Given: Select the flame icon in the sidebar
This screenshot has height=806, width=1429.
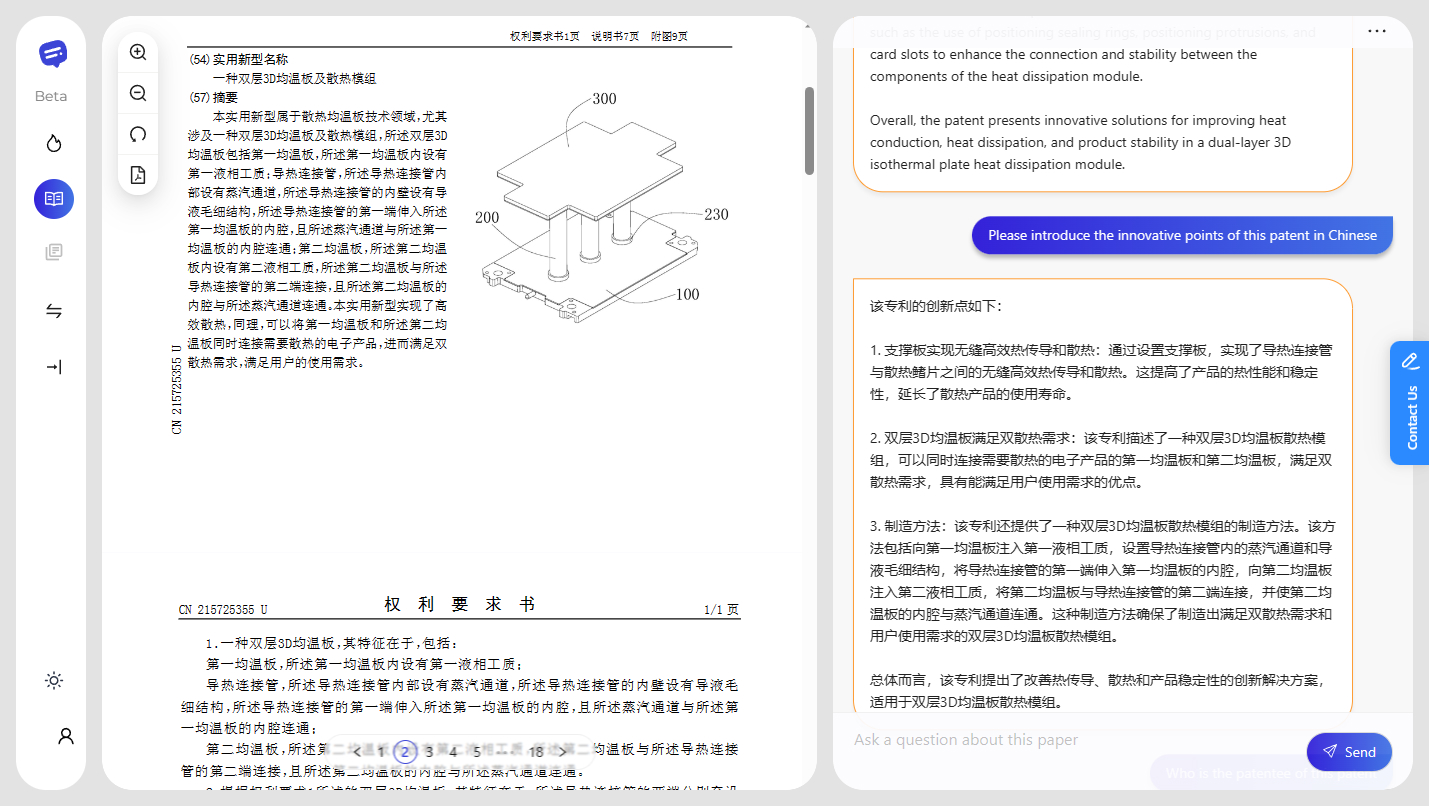Looking at the screenshot, I should 53,143.
